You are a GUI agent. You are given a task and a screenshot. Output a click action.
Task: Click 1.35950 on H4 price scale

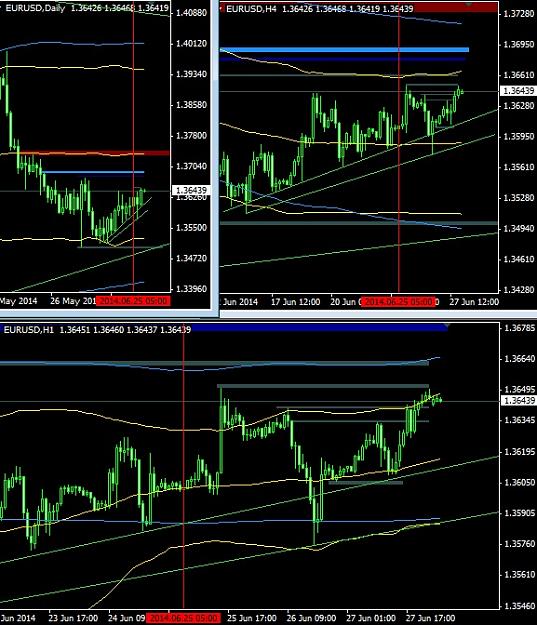(519, 136)
